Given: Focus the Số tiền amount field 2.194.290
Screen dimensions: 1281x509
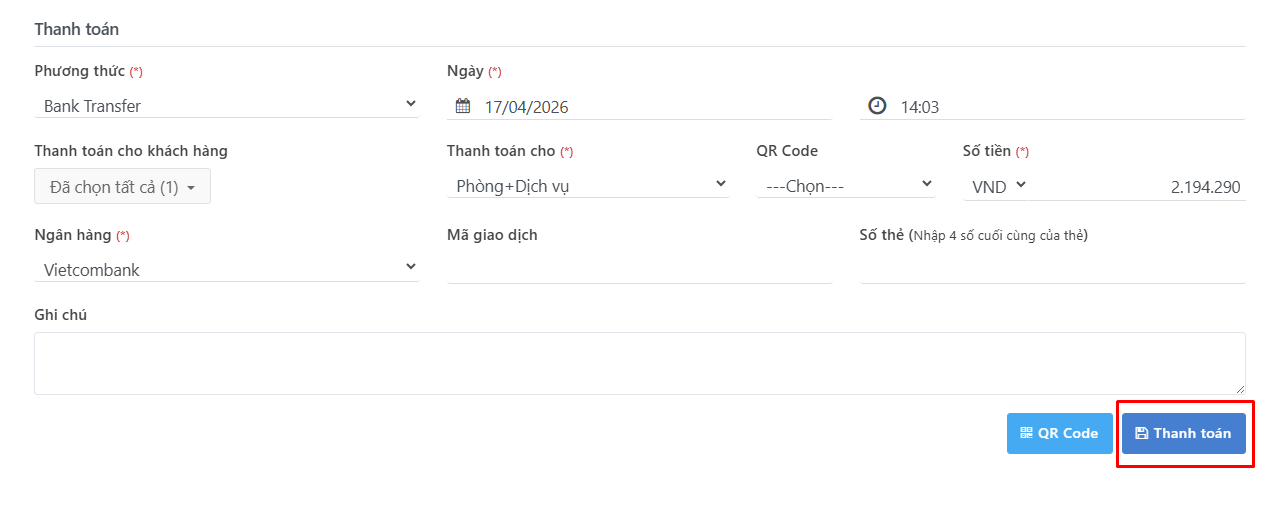Looking at the screenshot, I should (1137, 187).
